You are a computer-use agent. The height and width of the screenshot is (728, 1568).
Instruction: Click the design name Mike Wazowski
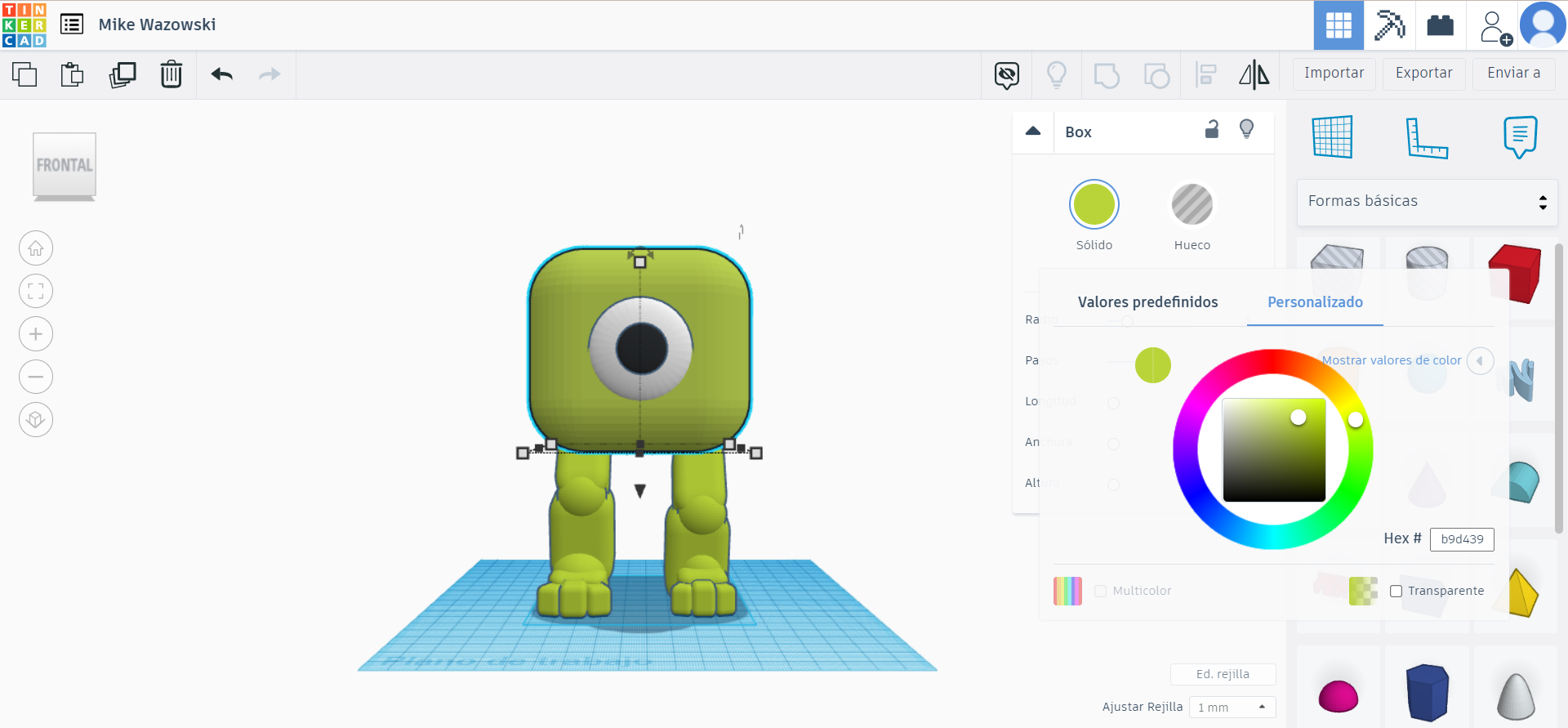158,25
